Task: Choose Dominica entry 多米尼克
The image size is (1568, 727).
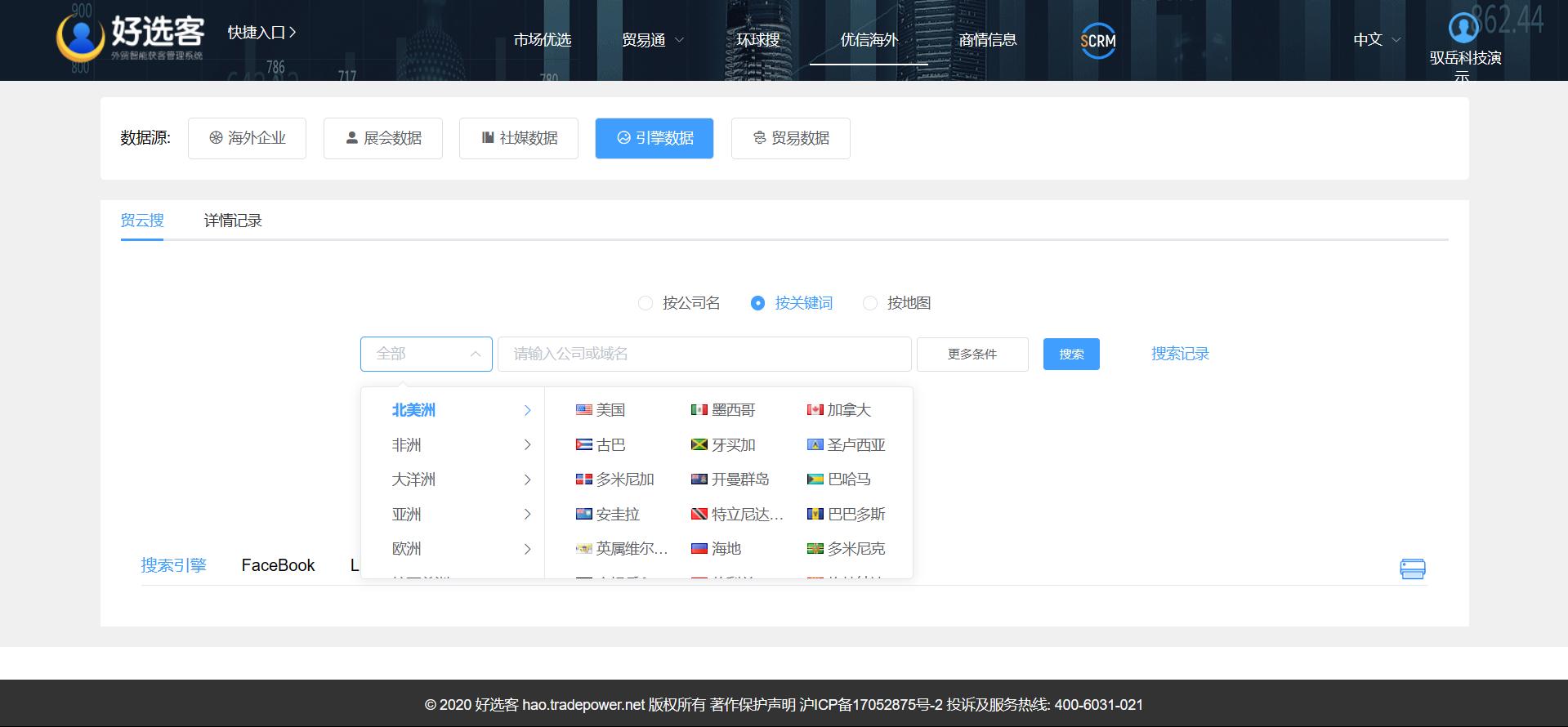Action: pyautogui.click(x=847, y=549)
